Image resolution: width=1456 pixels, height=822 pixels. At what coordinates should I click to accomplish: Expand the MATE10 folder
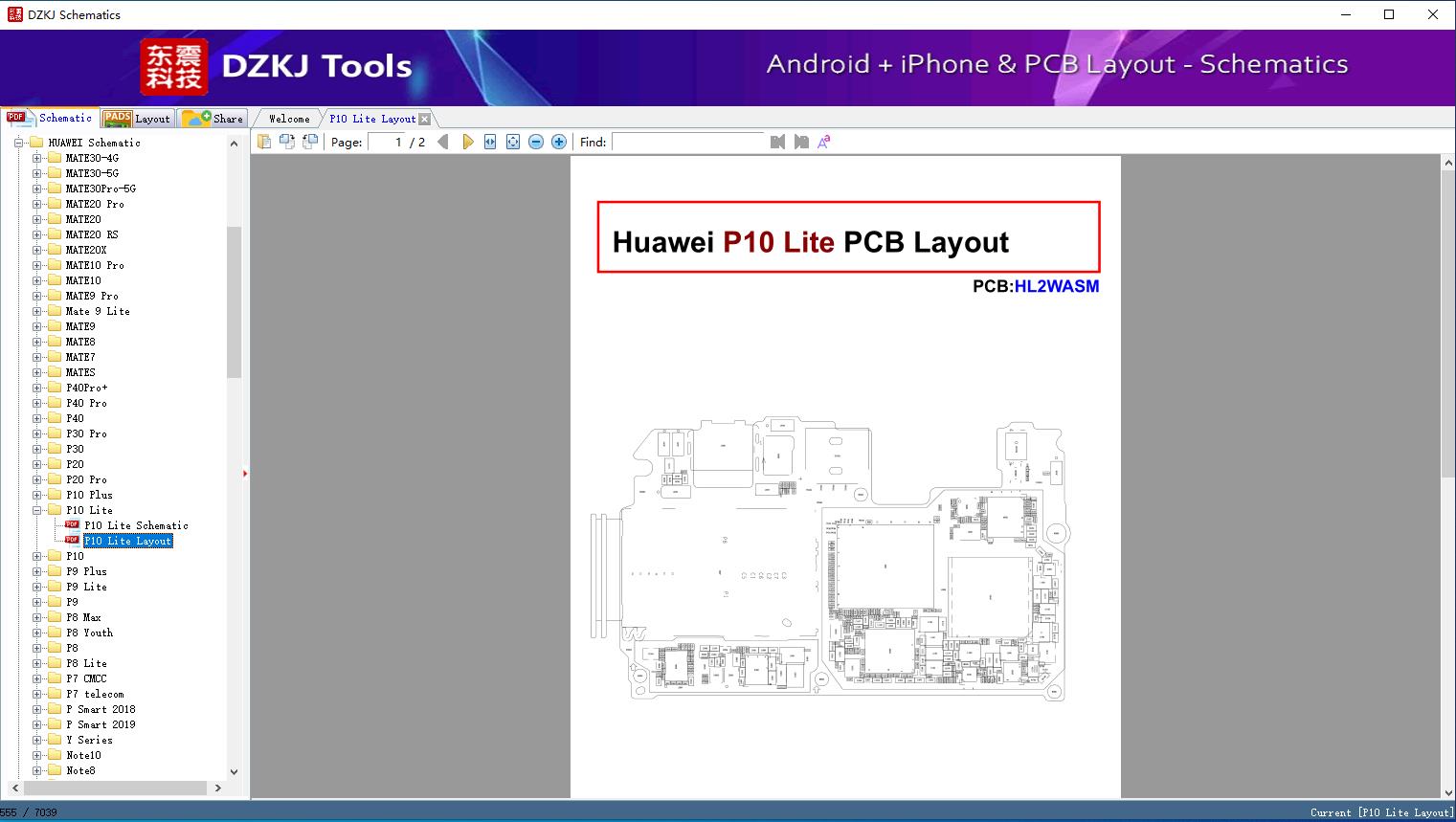point(37,280)
